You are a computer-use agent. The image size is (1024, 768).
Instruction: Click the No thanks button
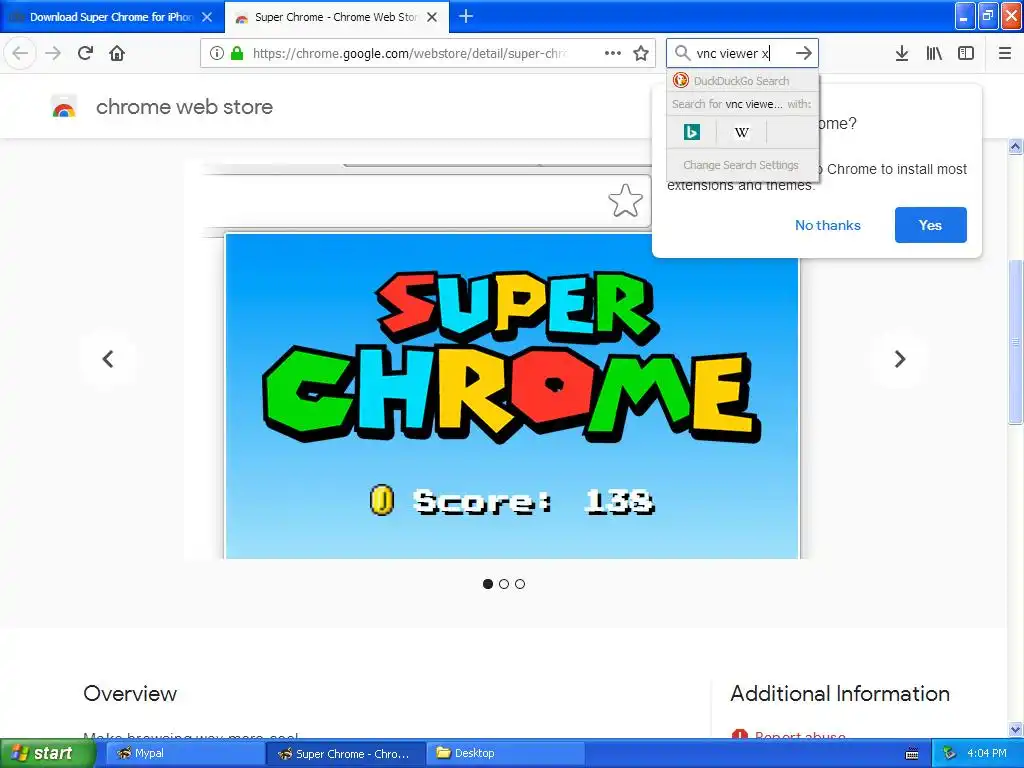coord(827,225)
